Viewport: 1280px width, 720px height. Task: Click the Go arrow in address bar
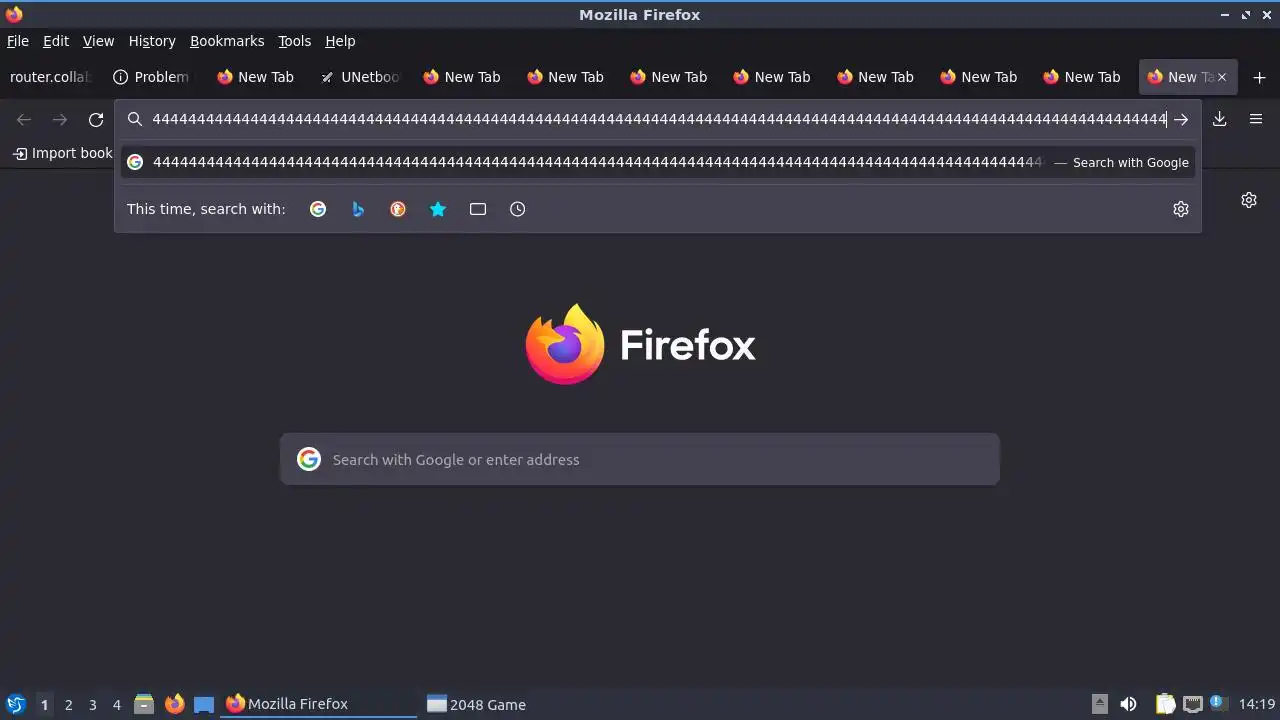(1181, 119)
